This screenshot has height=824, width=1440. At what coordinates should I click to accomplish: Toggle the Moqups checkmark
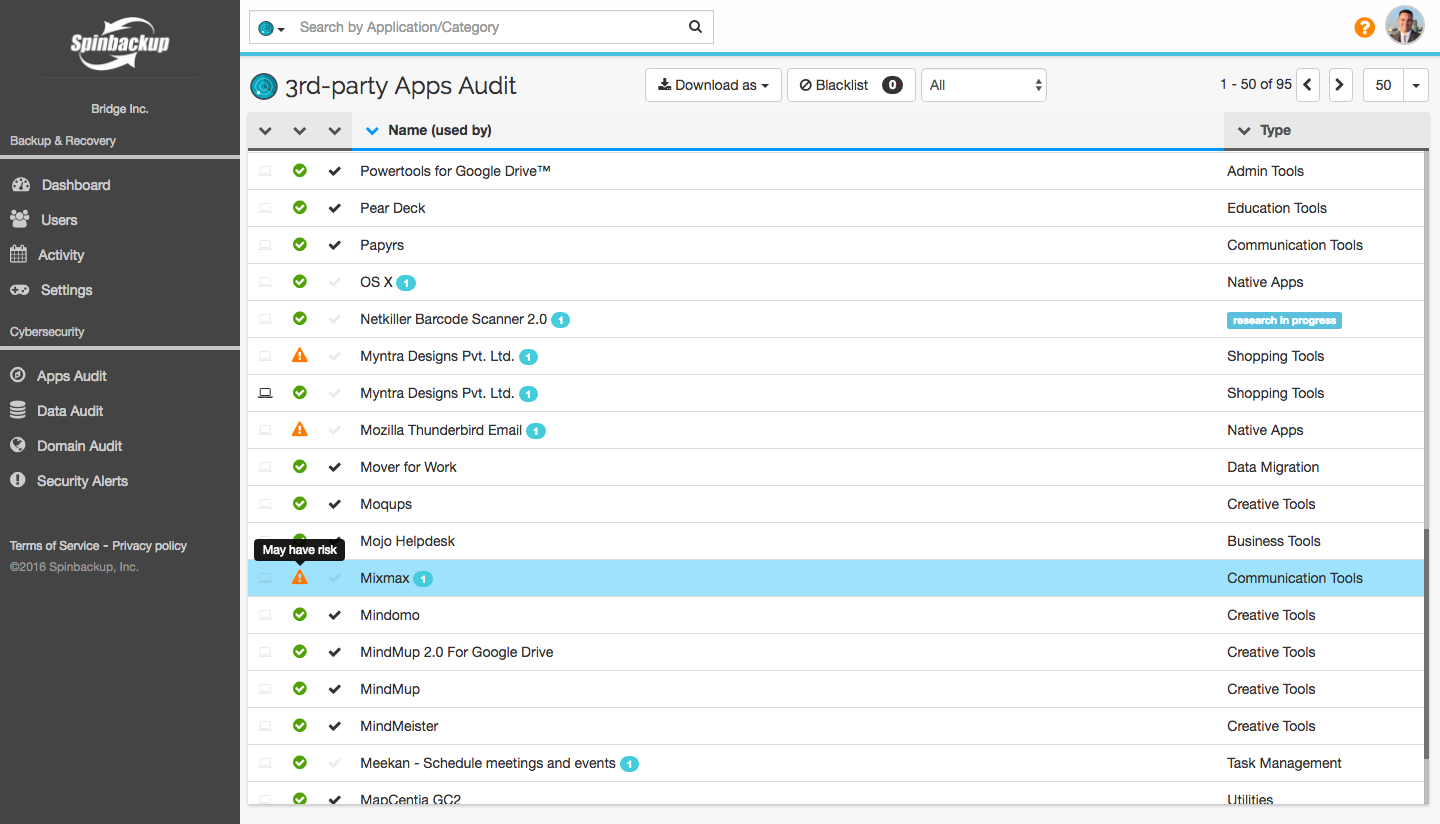pos(335,504)
